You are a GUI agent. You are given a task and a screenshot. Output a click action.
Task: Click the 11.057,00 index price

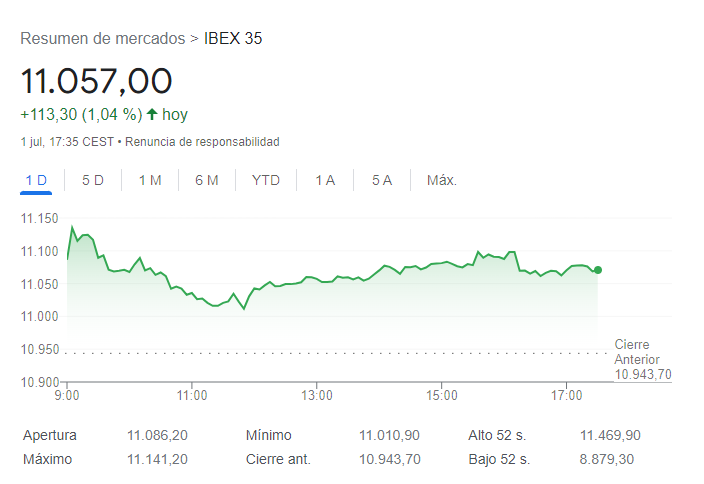[96, 81]
